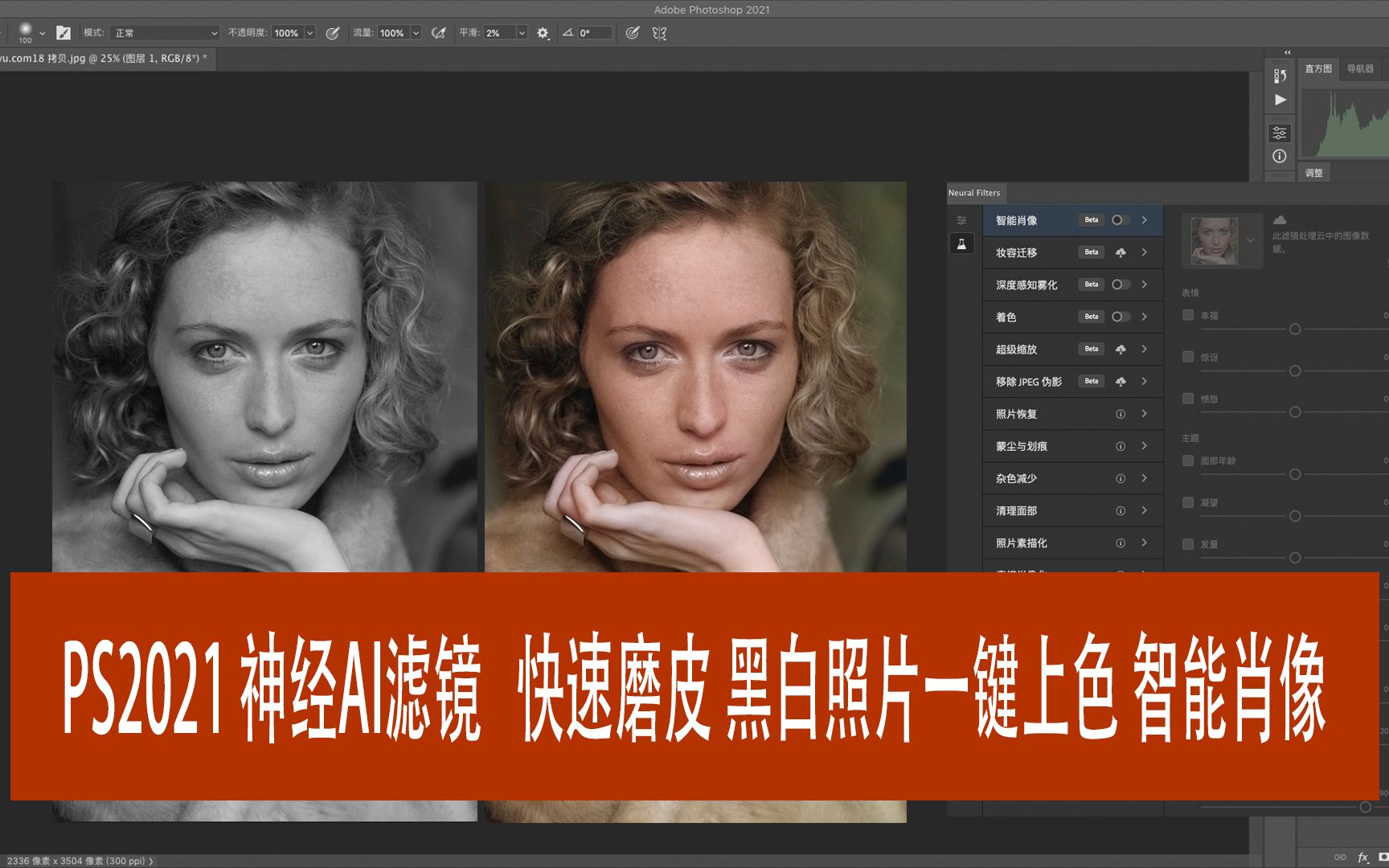Select the 超级缩放 filter row
Viewport: 1389px width, 868px height.
(x=1072, y=349)
